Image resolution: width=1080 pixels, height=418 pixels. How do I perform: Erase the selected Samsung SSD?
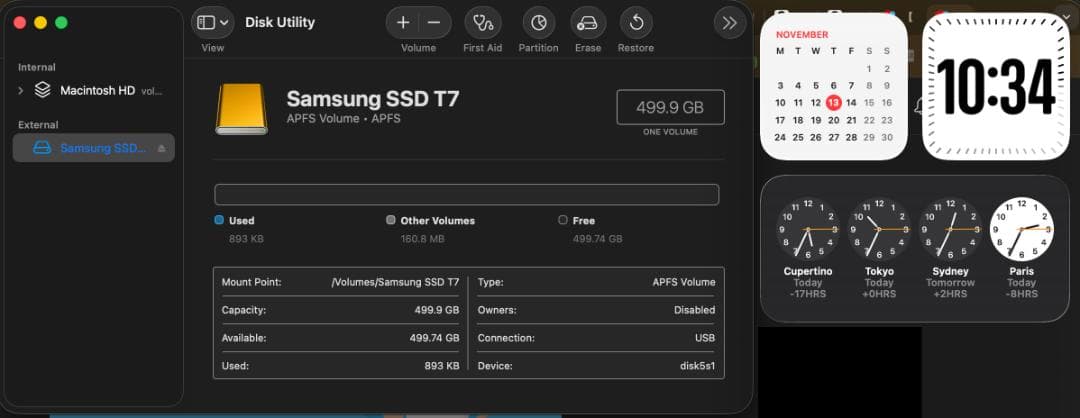(x=588, y=23)
